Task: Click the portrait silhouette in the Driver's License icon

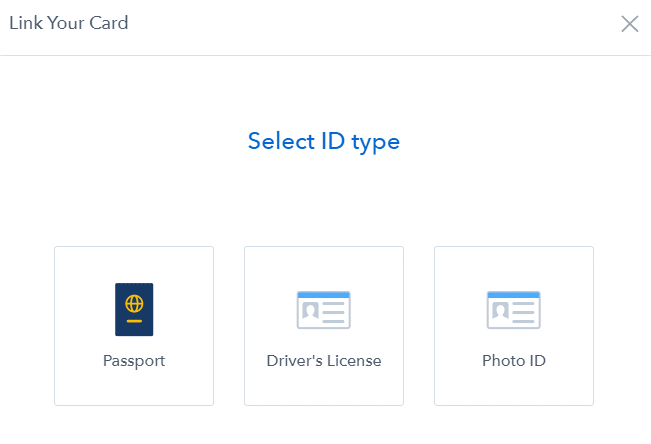Action: tap(311, 310)
